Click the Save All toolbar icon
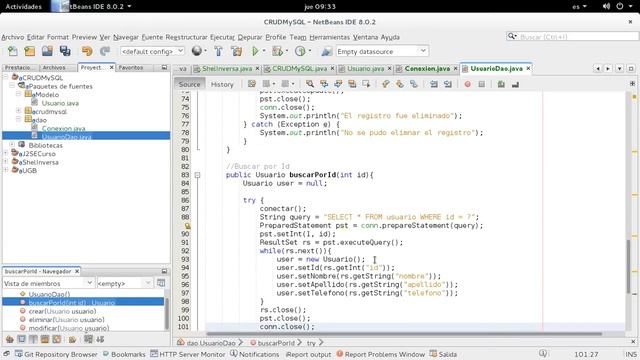 (65, 51)
